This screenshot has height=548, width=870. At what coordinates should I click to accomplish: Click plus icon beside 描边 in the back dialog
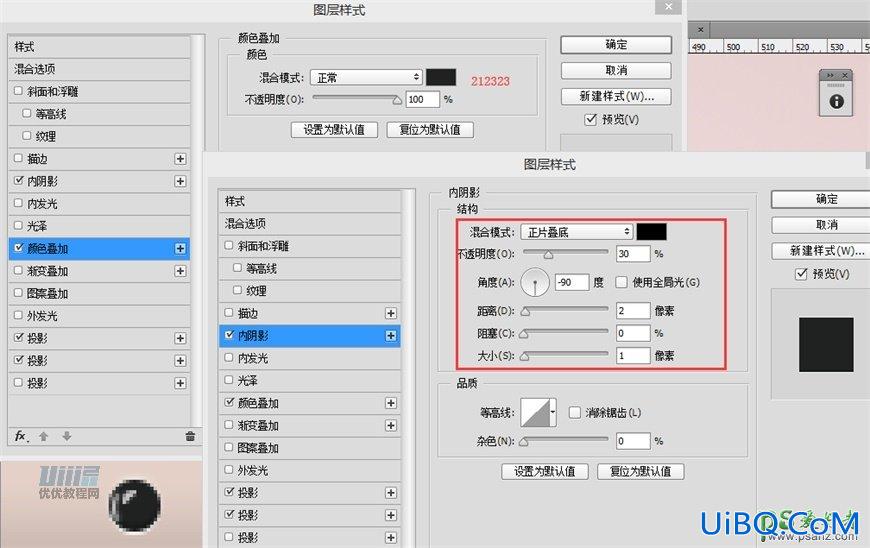coord(180,159)
